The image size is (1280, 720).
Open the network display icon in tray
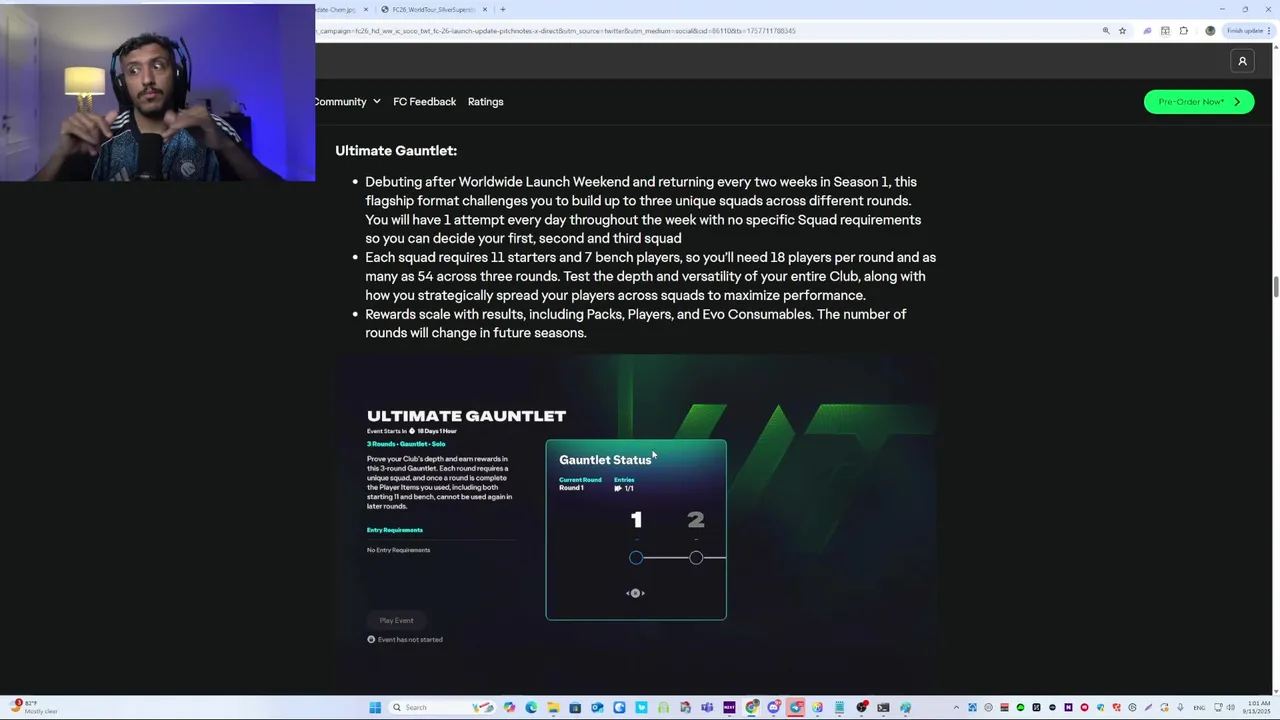click(1218, 707)
